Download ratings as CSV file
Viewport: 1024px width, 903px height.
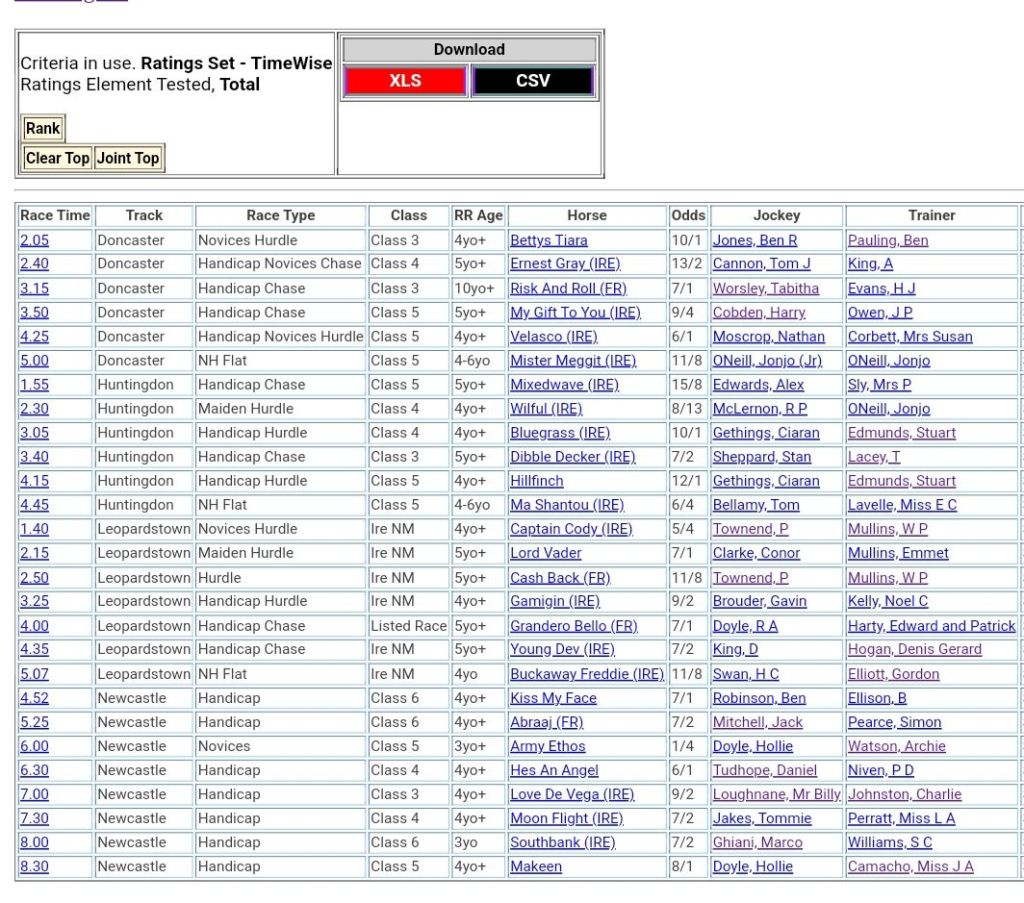pyautogui.click(x=533, y=81)
